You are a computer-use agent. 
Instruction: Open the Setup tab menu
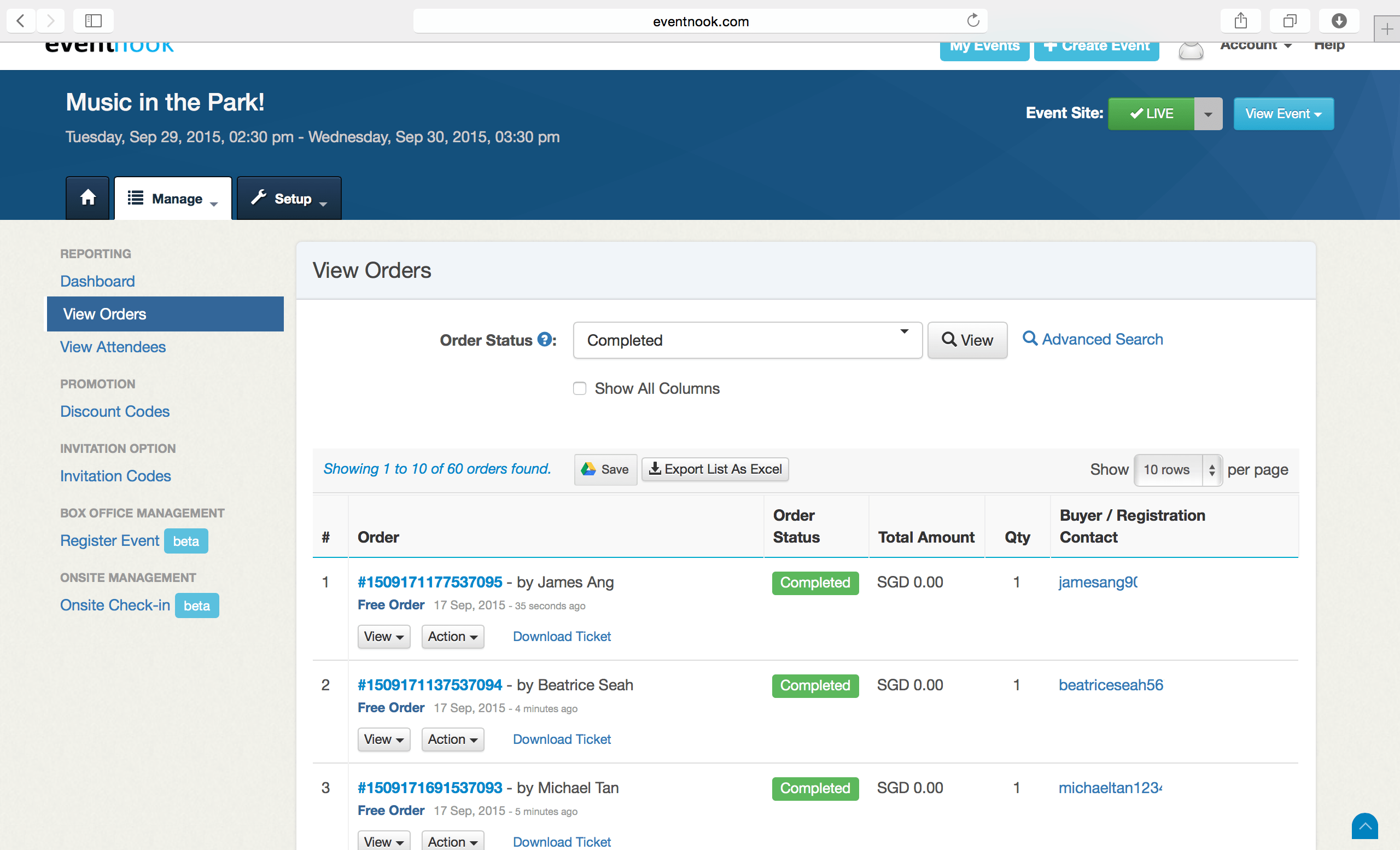[x=289, y=197]
